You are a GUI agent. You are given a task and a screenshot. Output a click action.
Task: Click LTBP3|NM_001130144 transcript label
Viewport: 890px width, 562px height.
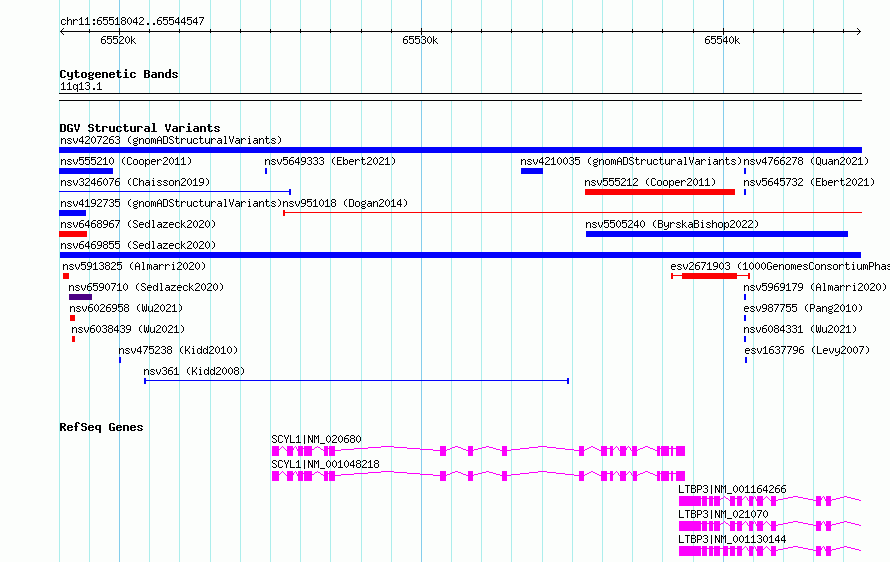click(x=732, y=539)
